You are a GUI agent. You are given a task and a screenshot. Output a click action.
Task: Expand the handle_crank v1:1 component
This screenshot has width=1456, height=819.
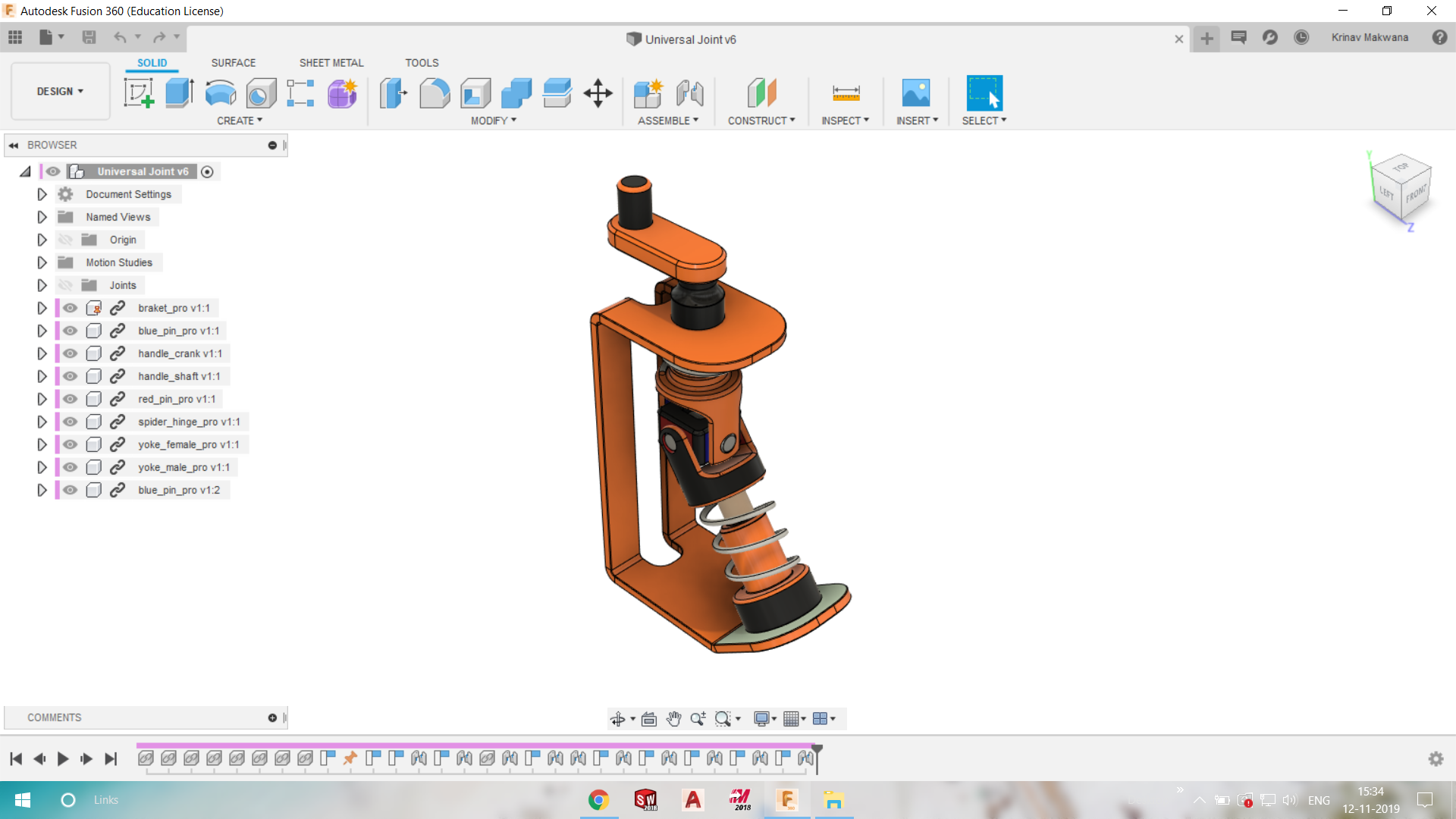[x=42, y=353]
